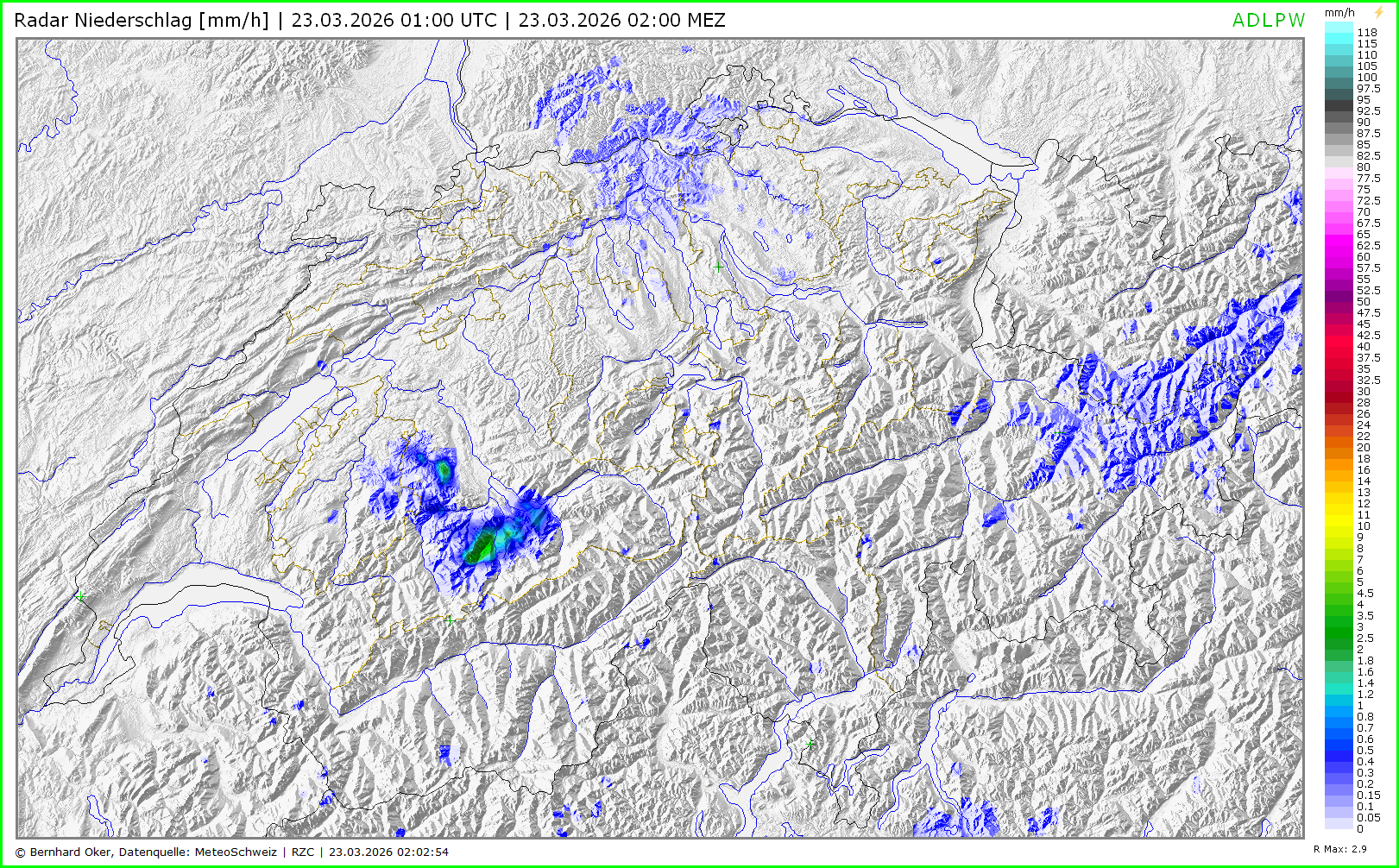Select the 3 mm/h green legend swatch

pyautogui.click(x=1339, y=627)
